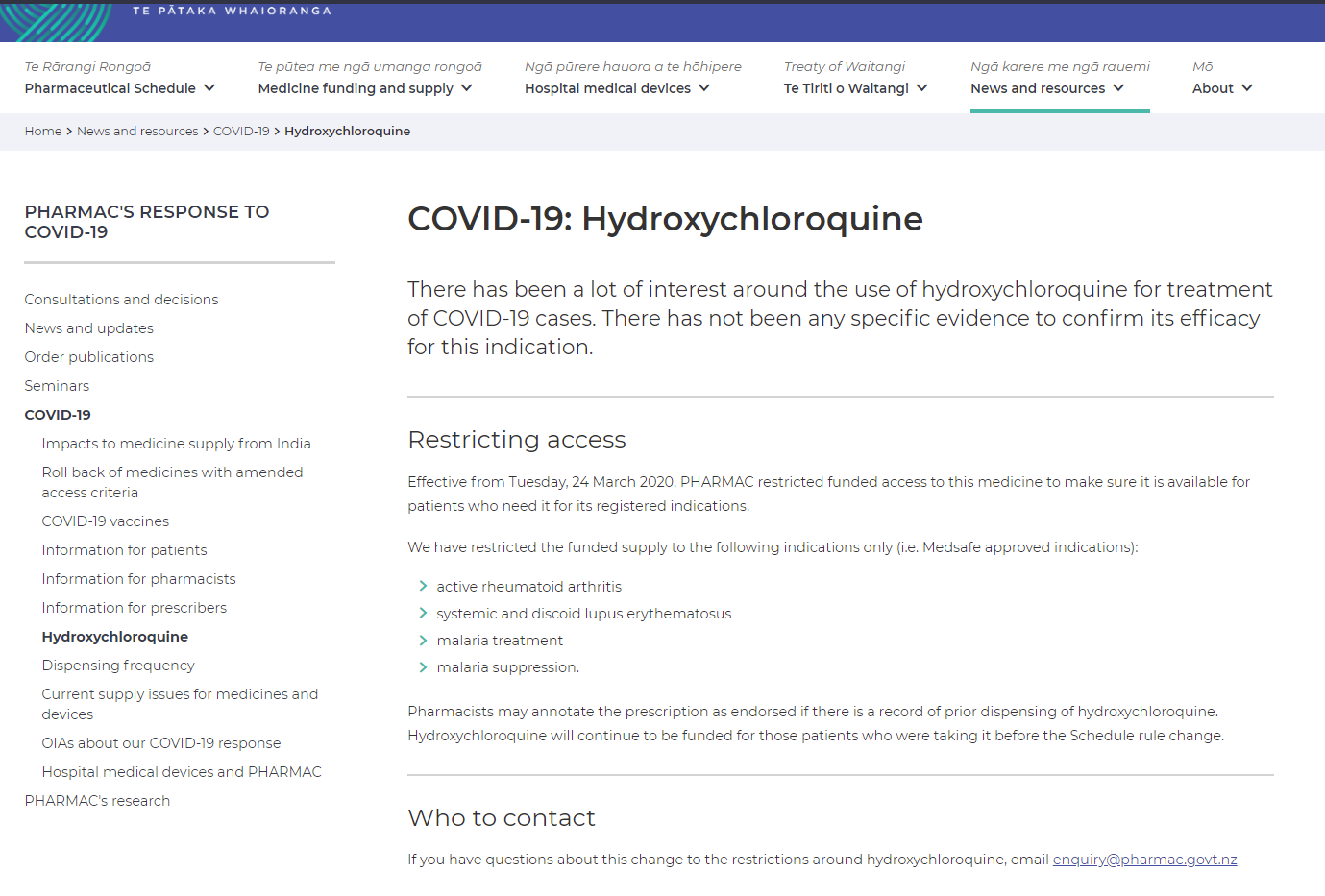Image resolution: width=1325 pixels, height=896 pixels.
Task: Click the Hydroxychloroquine breadcrumb item
Action: (x=347, y=132)
